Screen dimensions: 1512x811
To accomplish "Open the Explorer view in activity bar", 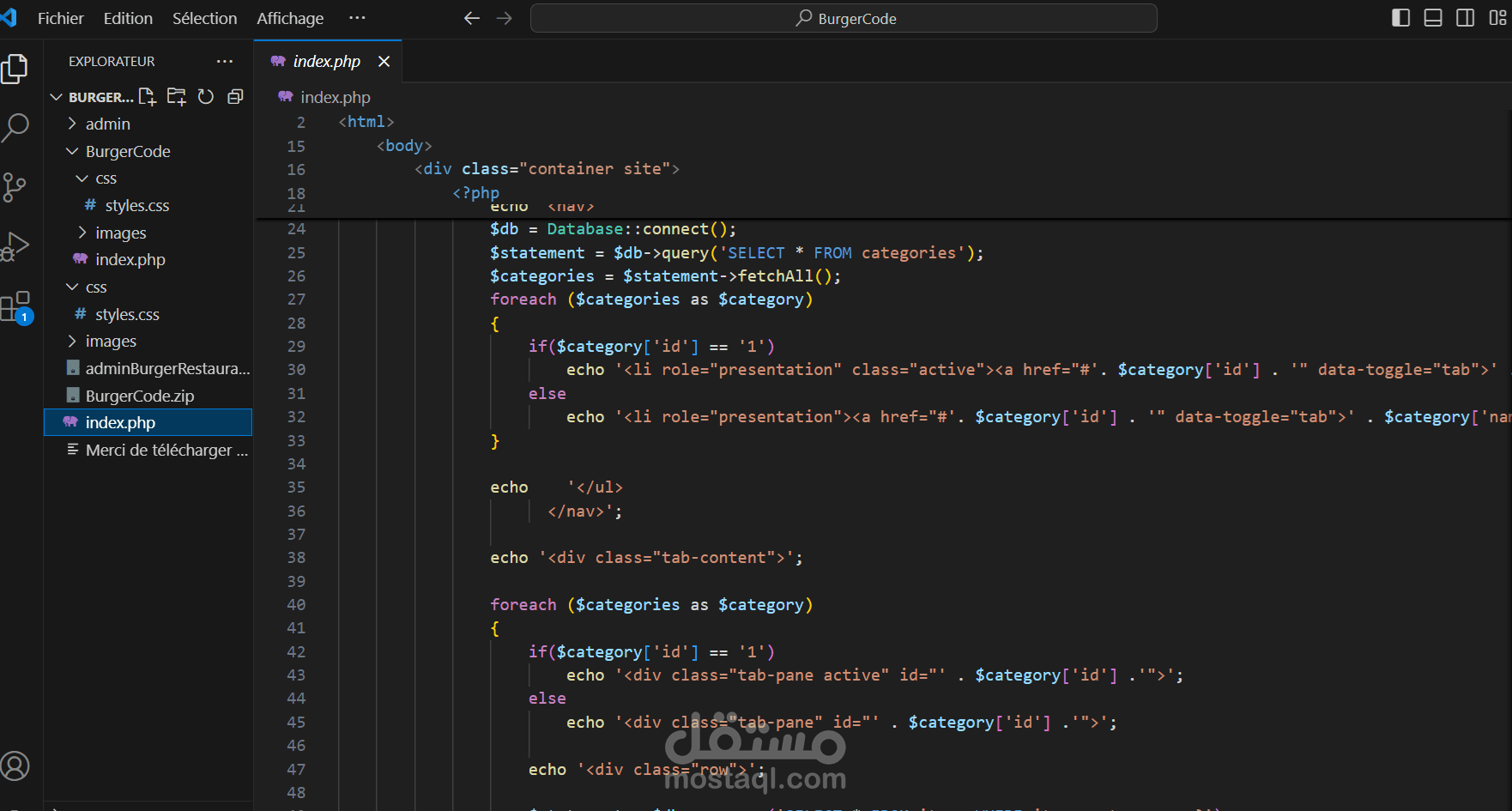I will click(x=15, y=70).
